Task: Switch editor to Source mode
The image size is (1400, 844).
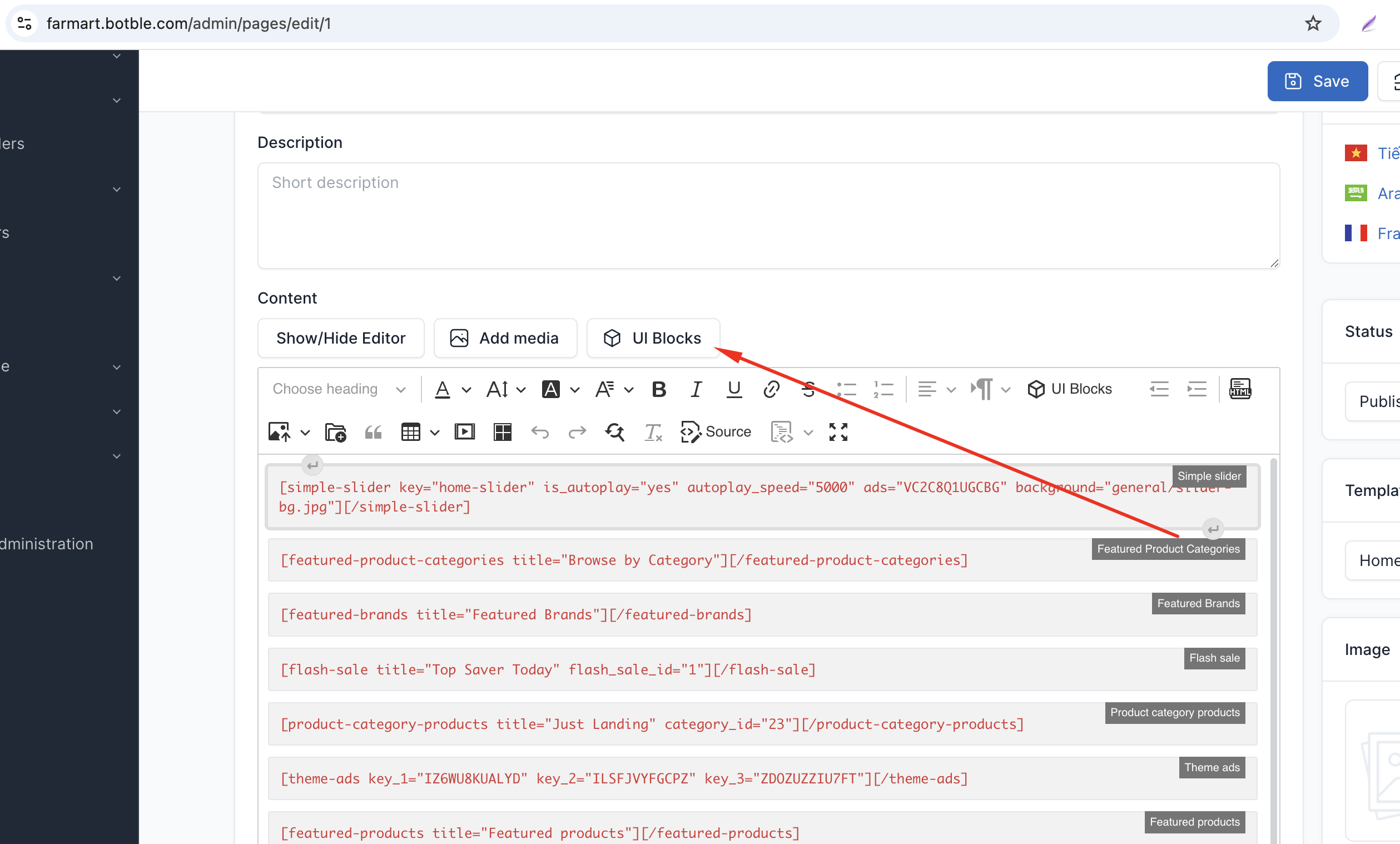Action: click(716, 433)
